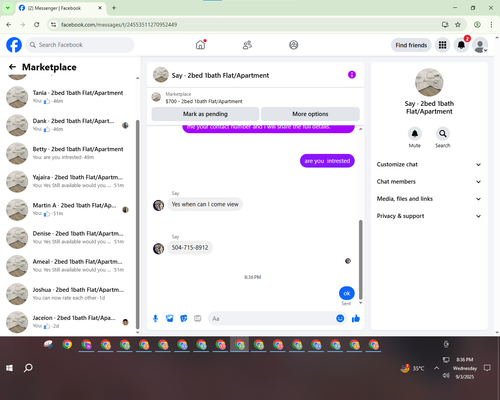Open the volume speaker tray icon

coord(446,376)
